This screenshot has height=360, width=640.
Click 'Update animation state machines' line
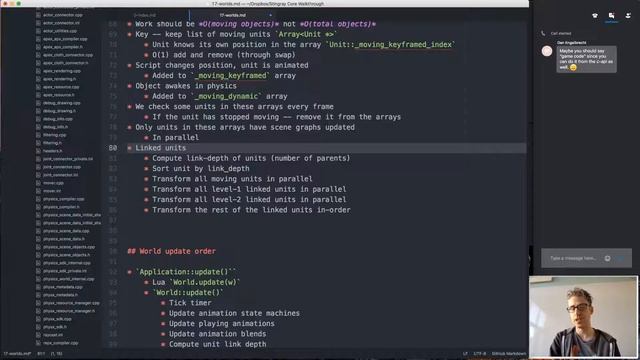click(234, 313)
